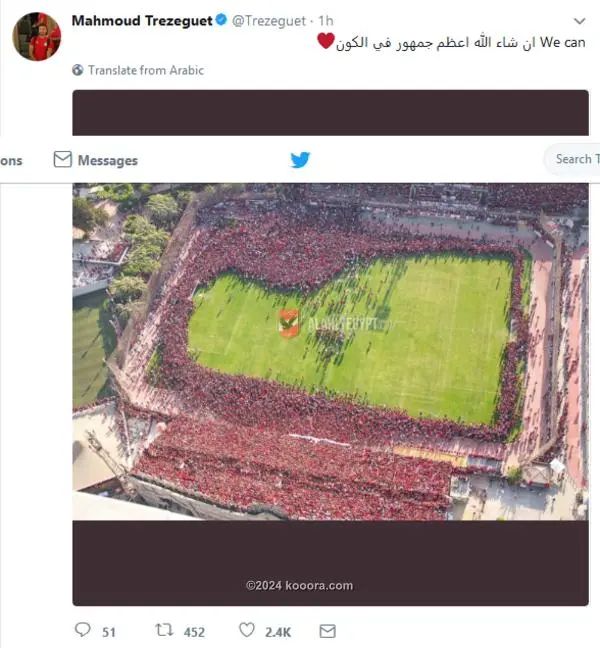Open the partially visible Notifications tab
The width and height of the screenshot is (600, 648).
pyautogui.click(x=11, y=161)
